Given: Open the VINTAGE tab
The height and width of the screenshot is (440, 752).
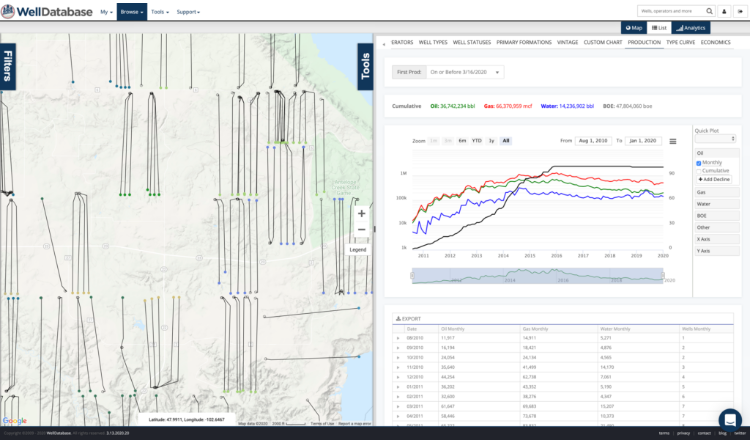Looking at the screenshot, I should coord(567,42).
